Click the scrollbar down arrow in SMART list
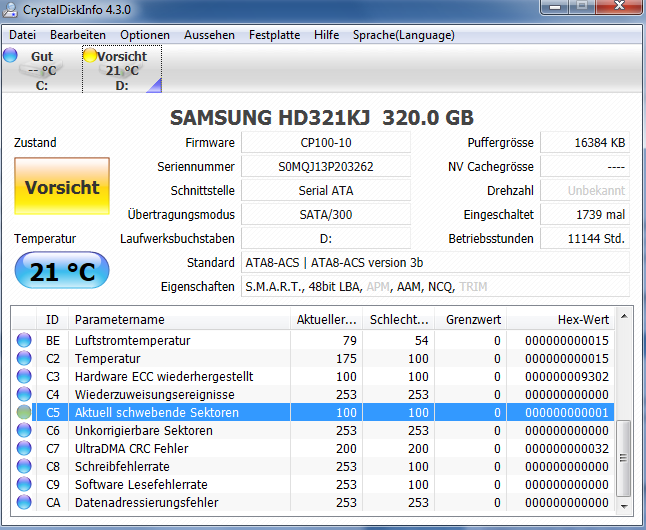 tap(624, 506)
